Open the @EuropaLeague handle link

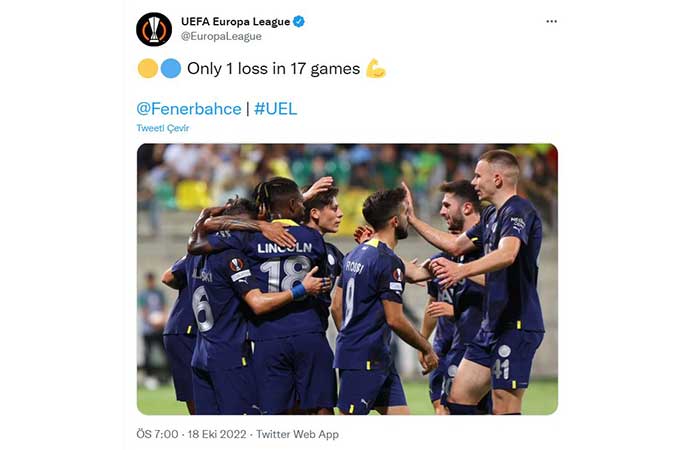tap(221, 37)
